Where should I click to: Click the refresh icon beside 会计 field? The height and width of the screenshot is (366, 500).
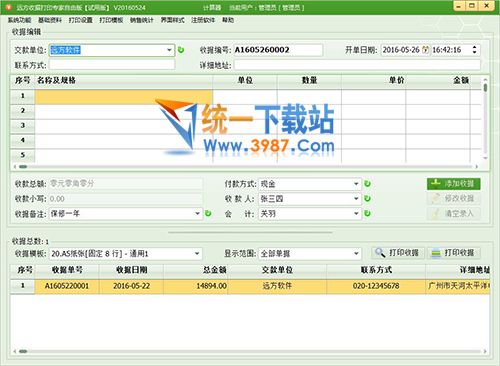tap(367, 213)
